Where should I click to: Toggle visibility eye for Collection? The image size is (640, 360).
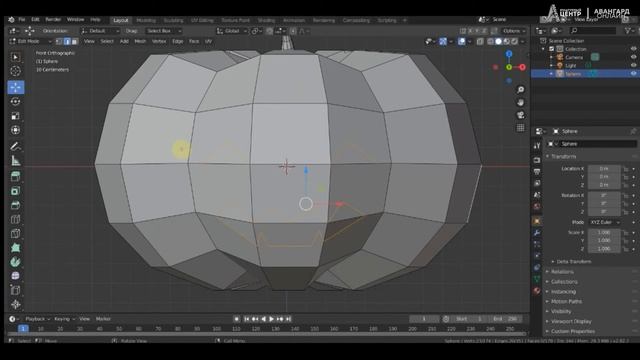[633, 49]
